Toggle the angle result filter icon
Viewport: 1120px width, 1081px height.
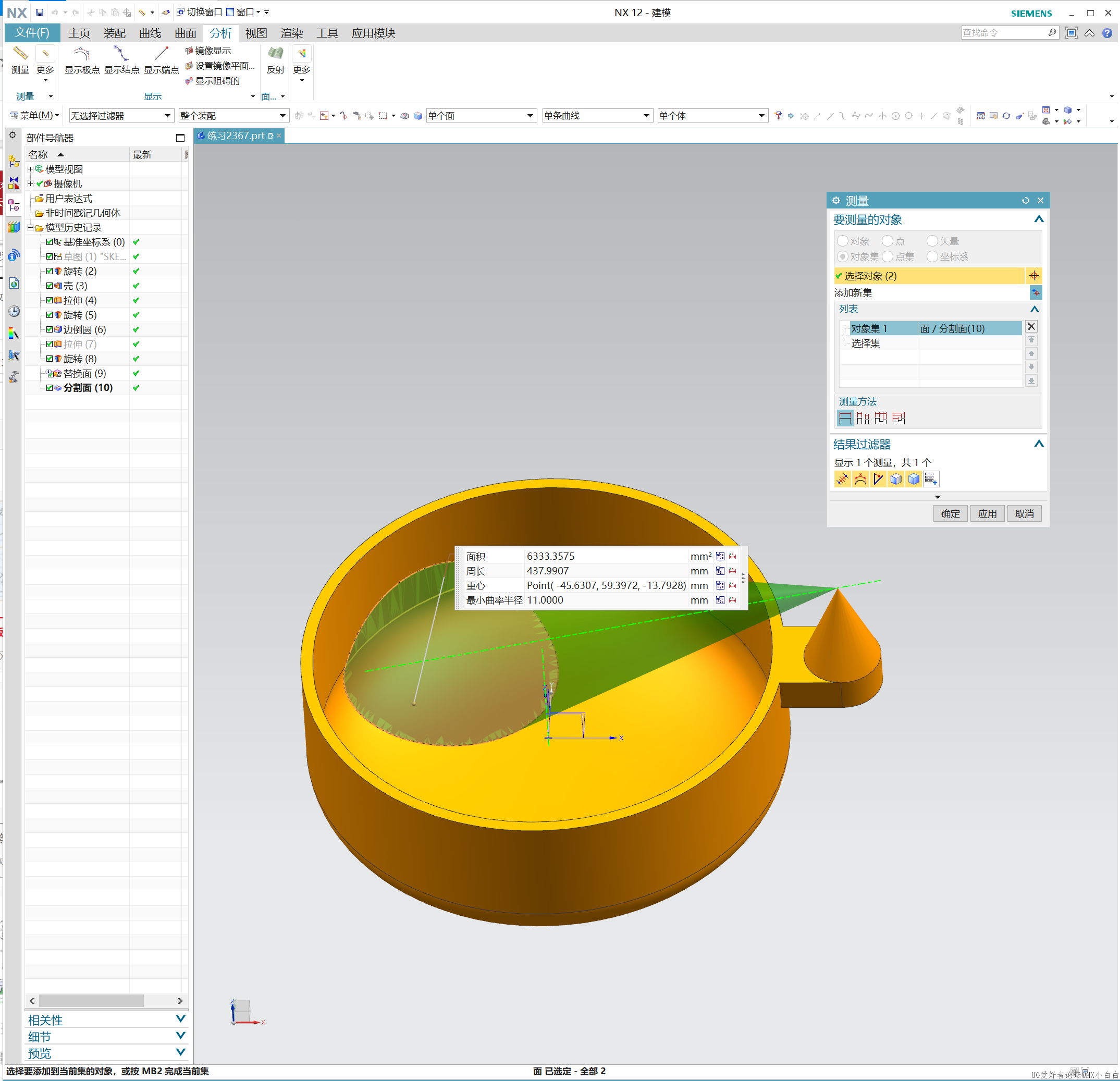[x=878, y=479]
